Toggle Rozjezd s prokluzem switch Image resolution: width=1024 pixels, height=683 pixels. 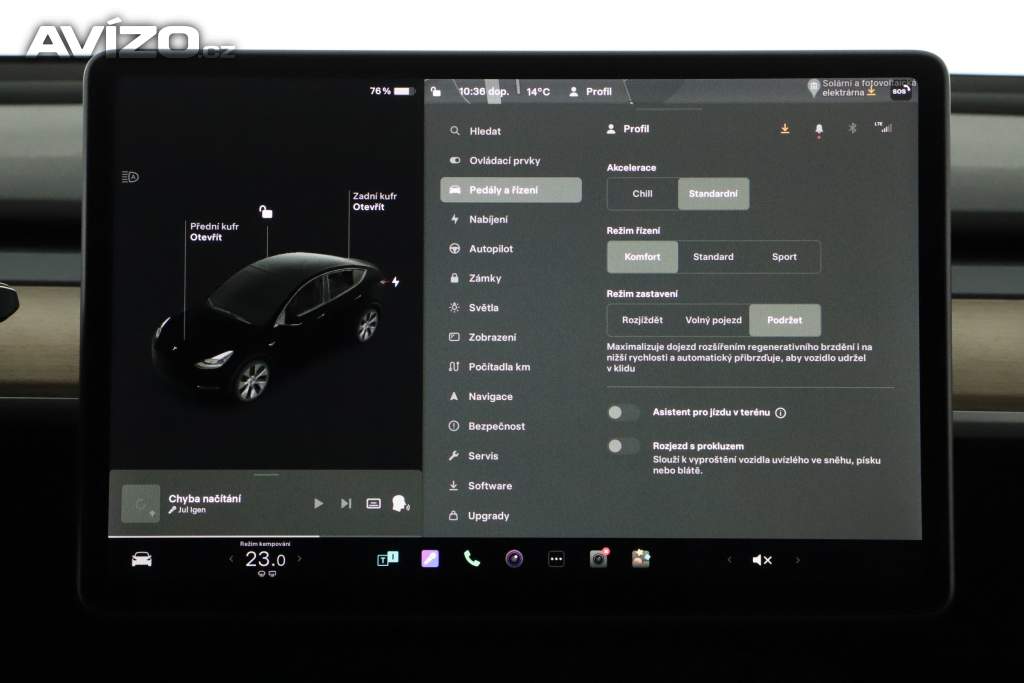(x=623, y=446)
